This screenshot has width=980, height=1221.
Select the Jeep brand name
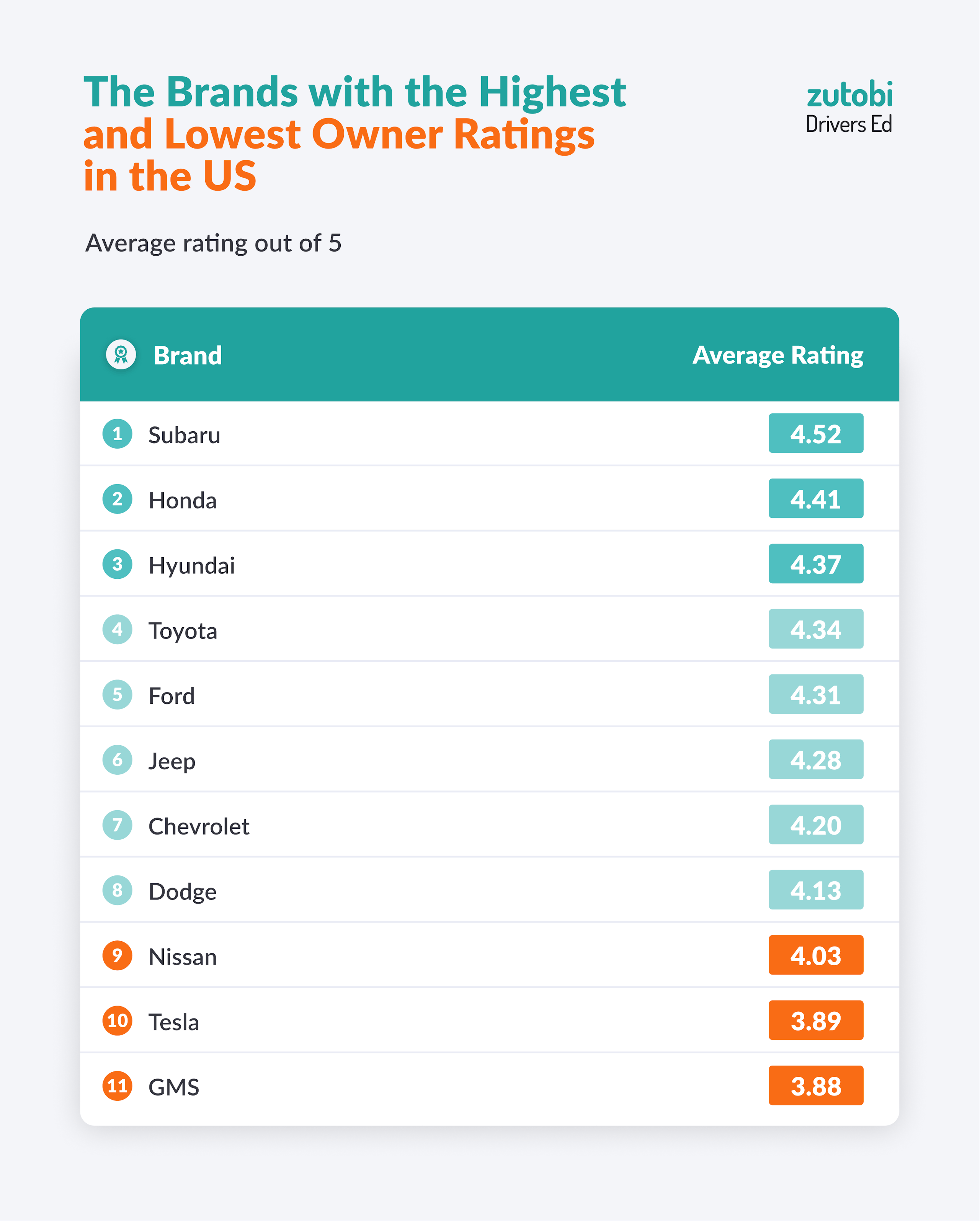[171, 761]
